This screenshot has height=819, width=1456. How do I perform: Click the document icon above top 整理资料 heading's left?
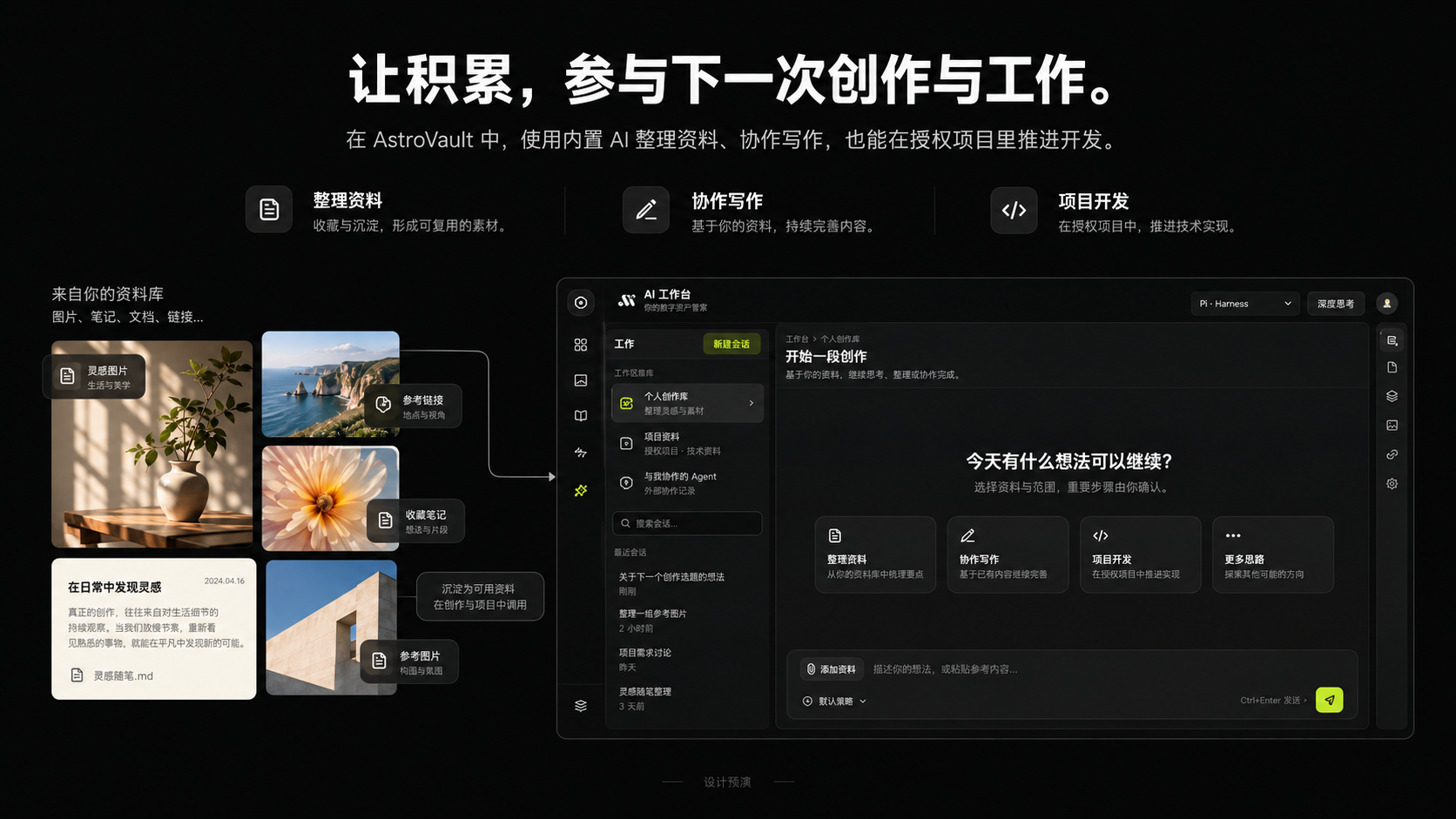click(269, 210)
